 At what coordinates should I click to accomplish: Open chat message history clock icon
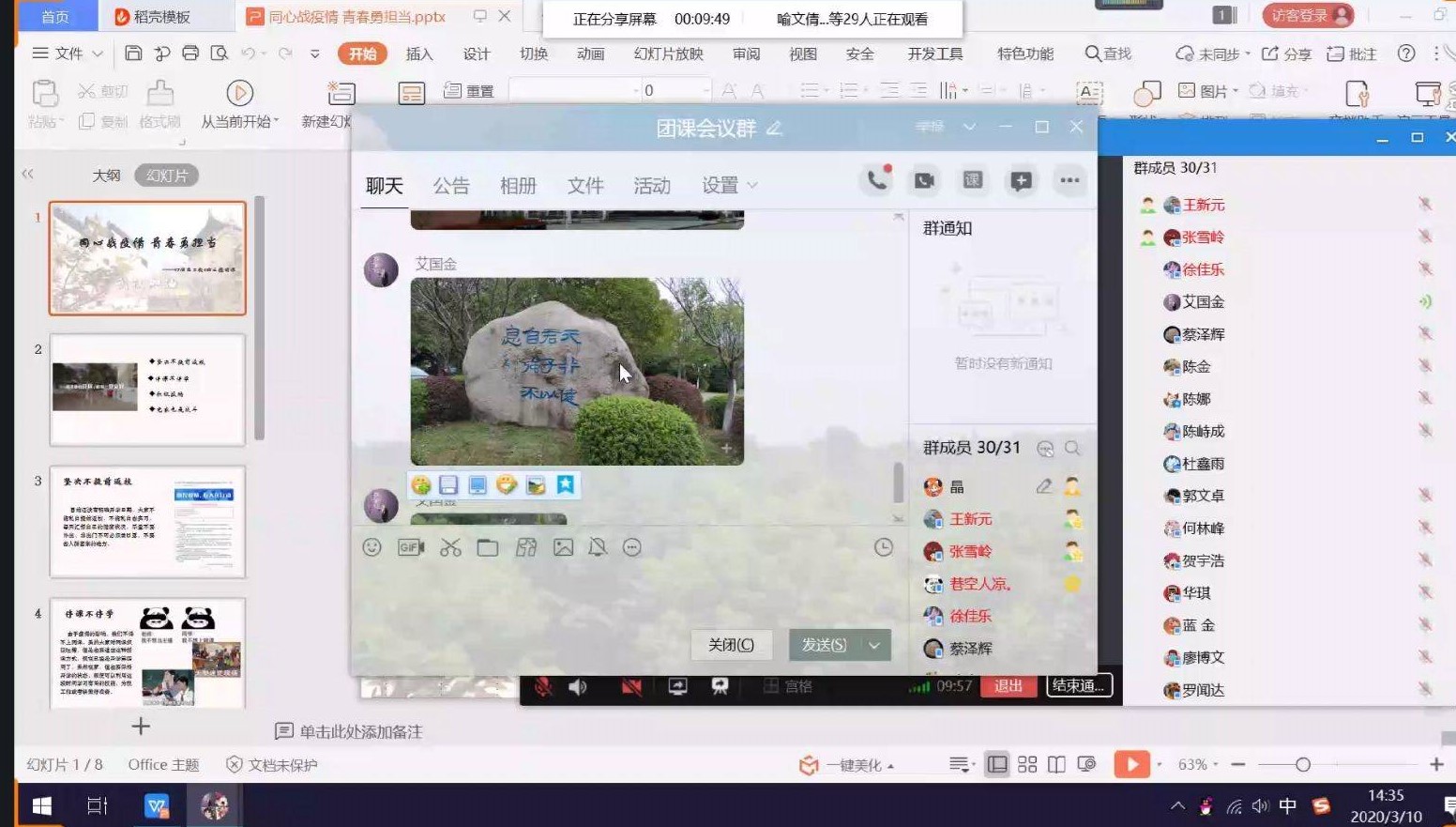point(883,547)
